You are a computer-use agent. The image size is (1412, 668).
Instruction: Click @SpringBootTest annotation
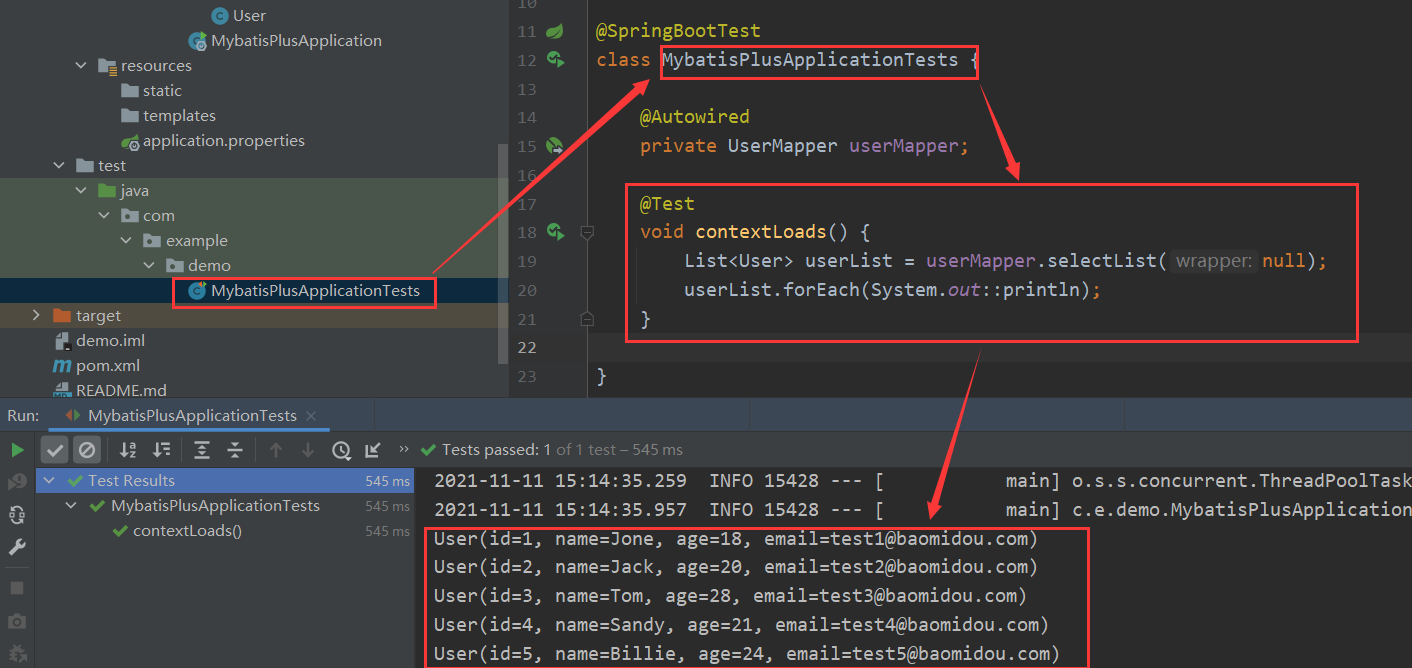tap(678, 32)
